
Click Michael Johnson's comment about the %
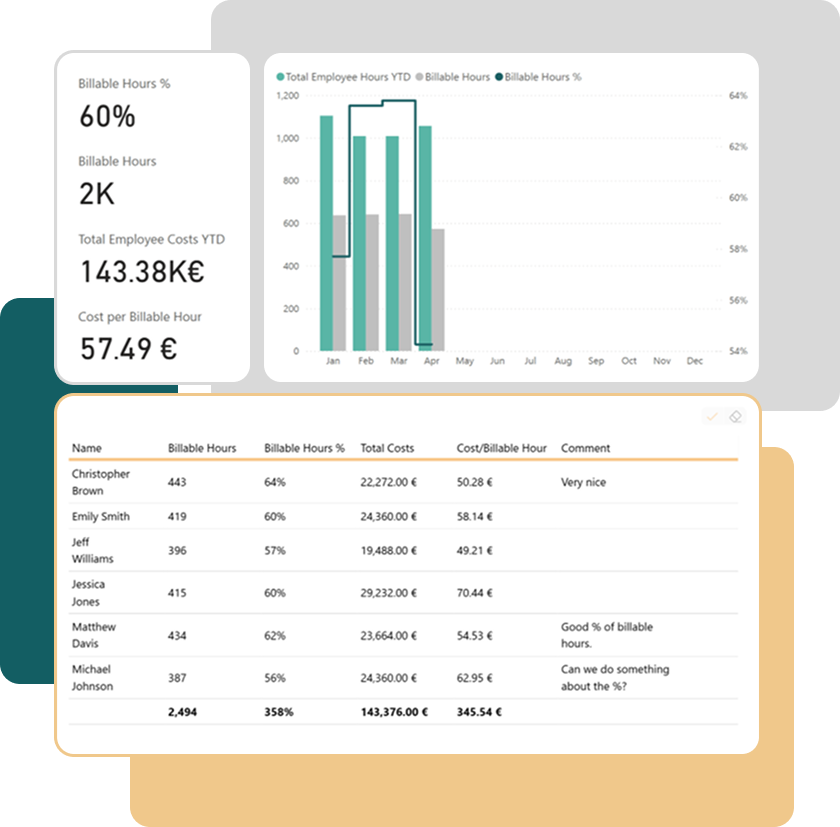[615, 678]
